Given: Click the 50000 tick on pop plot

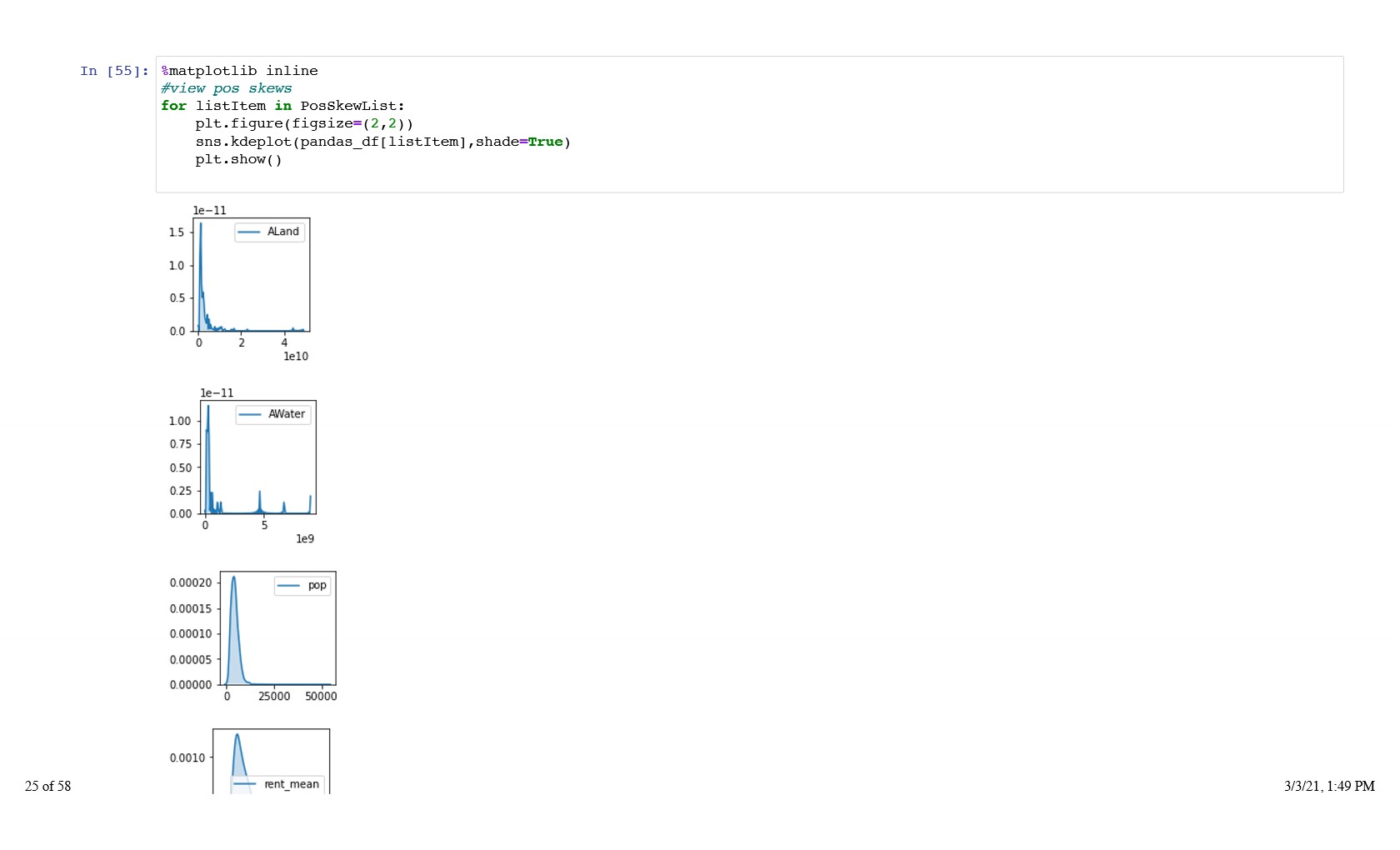Looking at the screenshot, I should pyautogui.click(x=321, y=697).
